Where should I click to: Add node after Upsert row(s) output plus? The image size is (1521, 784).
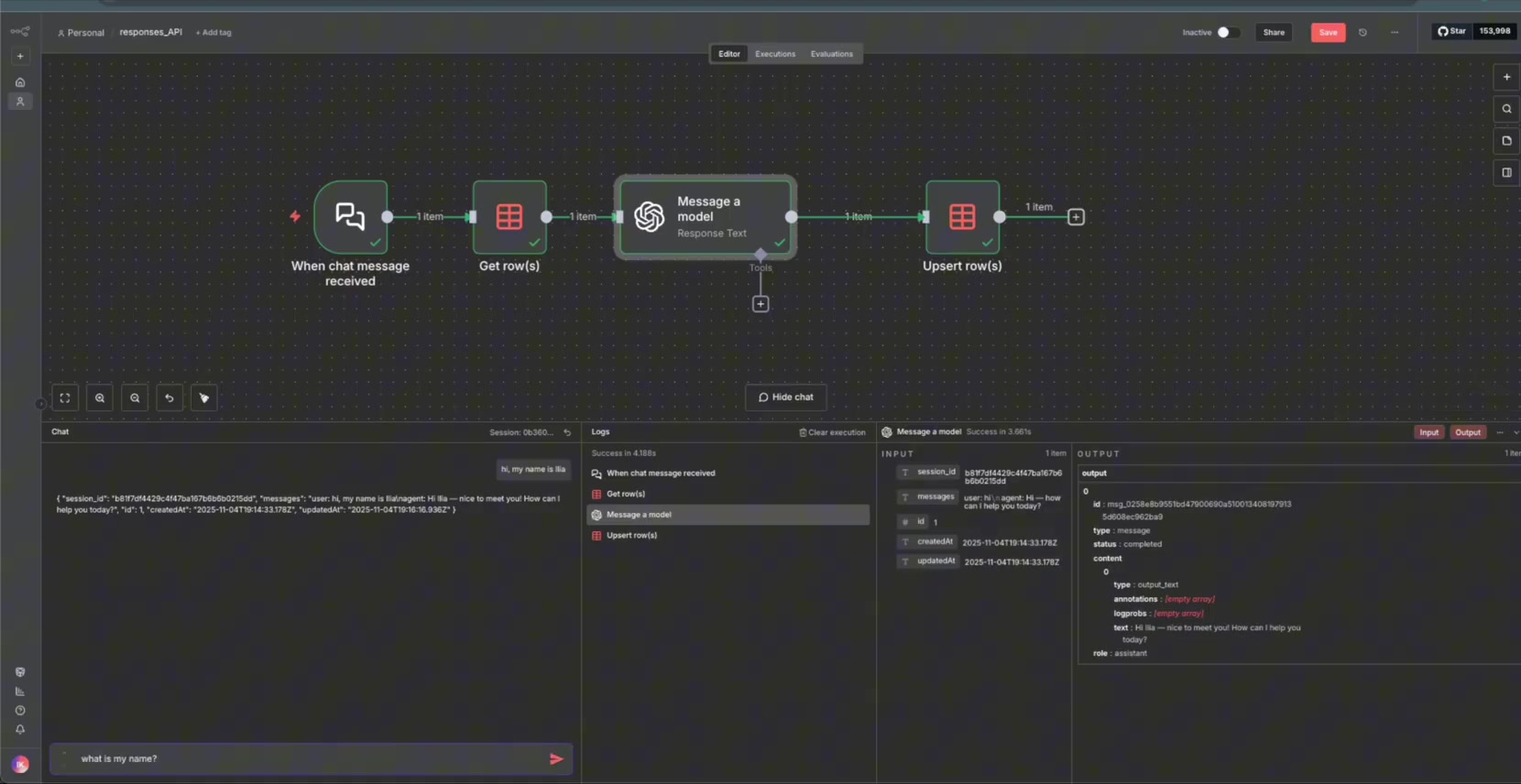(1077, 217)
